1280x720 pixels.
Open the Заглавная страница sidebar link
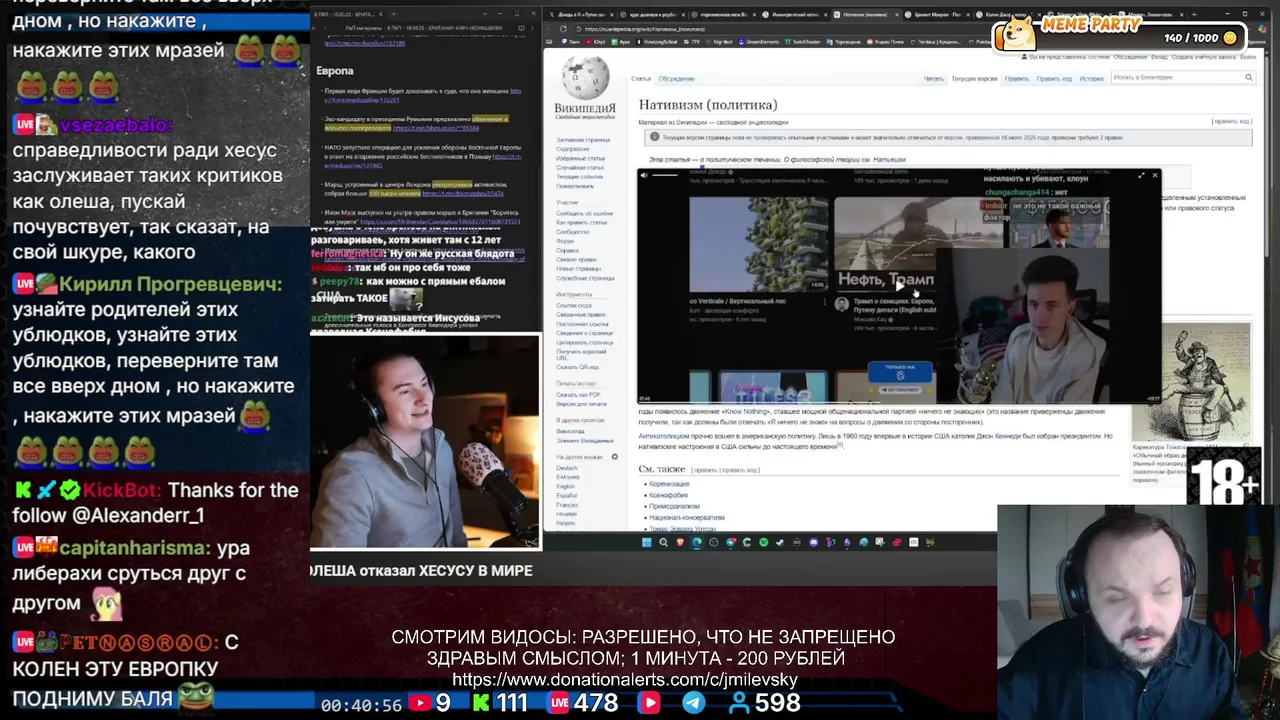(x=583, y=140)
